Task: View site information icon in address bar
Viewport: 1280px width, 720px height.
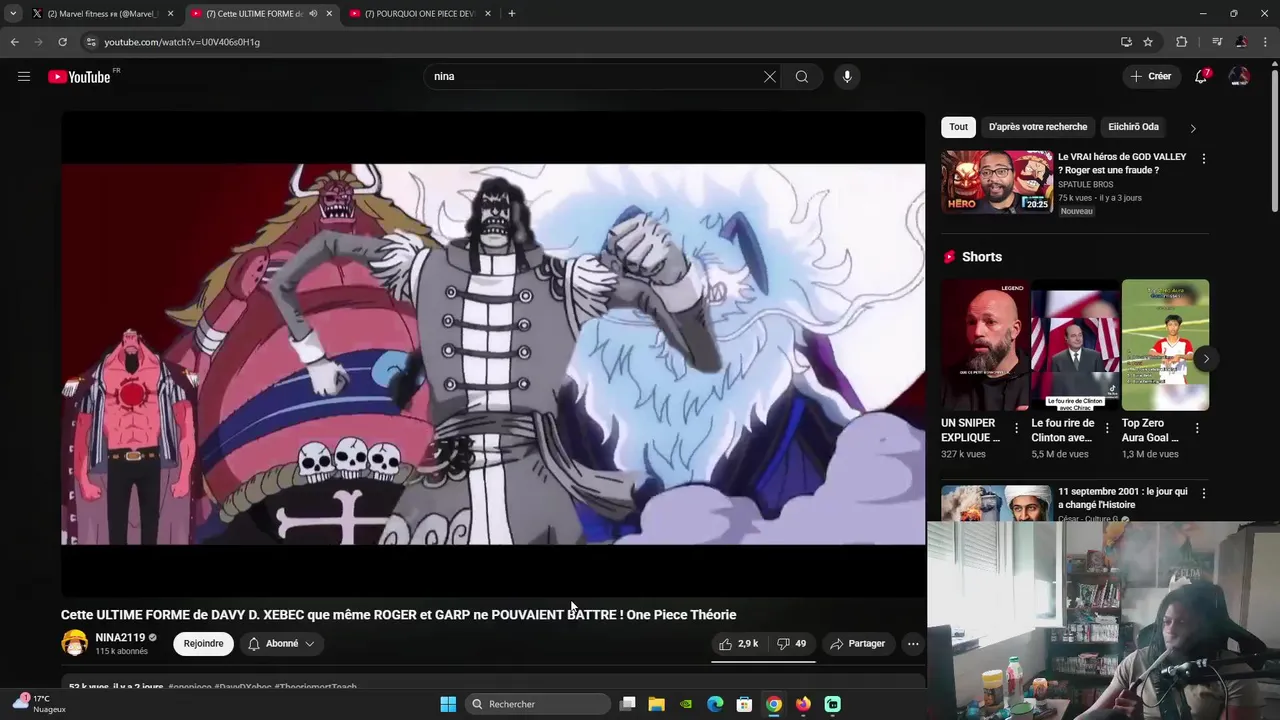Action: coord(91,42)
